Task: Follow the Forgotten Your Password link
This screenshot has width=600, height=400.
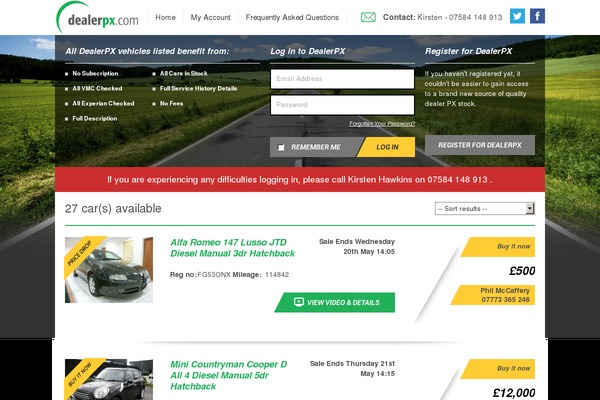Action: tap(382, 124)
